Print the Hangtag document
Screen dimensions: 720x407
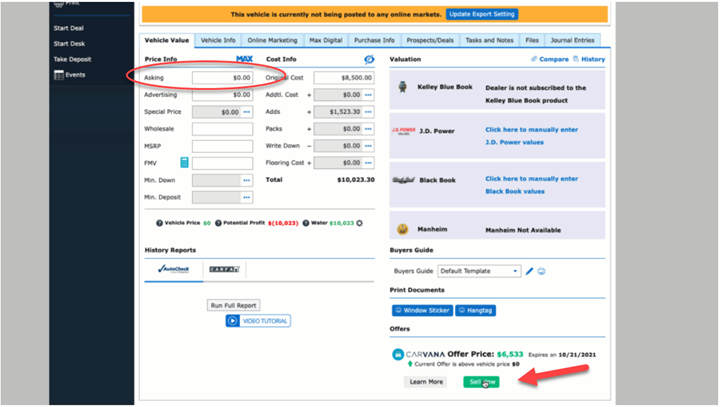(475, 311)
